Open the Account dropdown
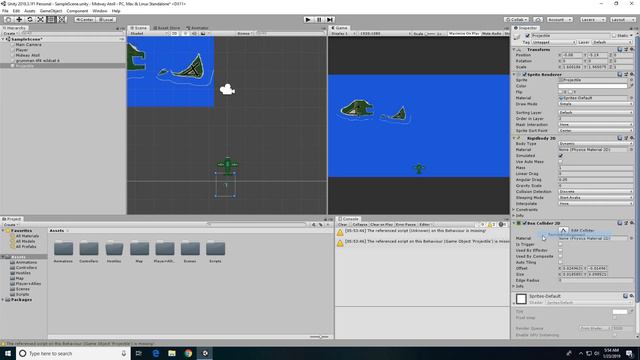640x360 pixels. pyautogui.click(x=560, y=20)
